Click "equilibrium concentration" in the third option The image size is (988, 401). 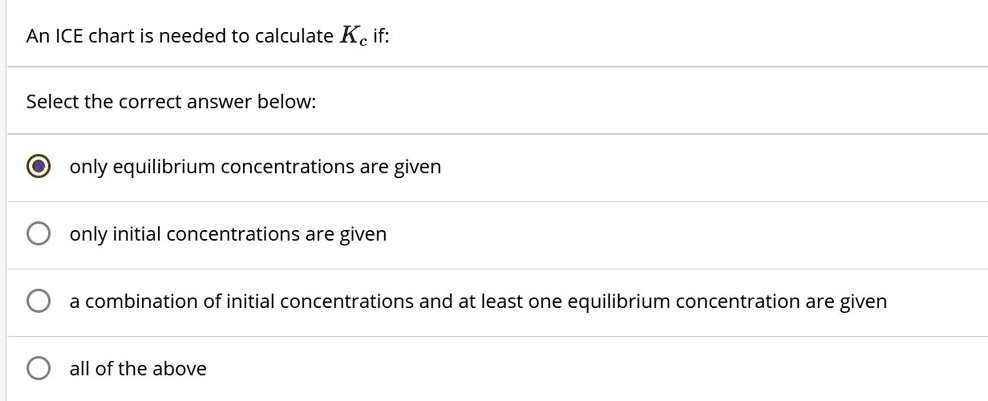[684, 301]
